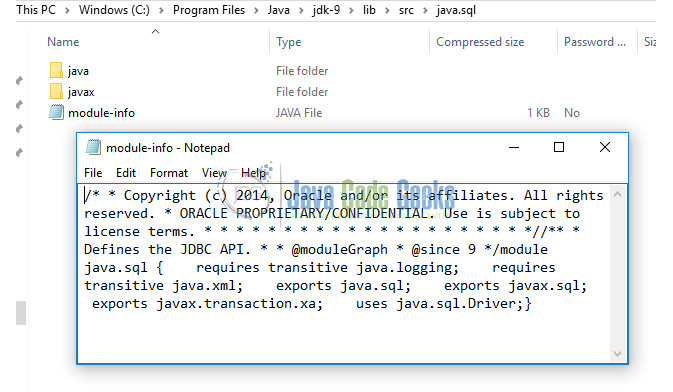Click java.sql in the address path
The width and height of the screenshot is (673, 392).
456,10
